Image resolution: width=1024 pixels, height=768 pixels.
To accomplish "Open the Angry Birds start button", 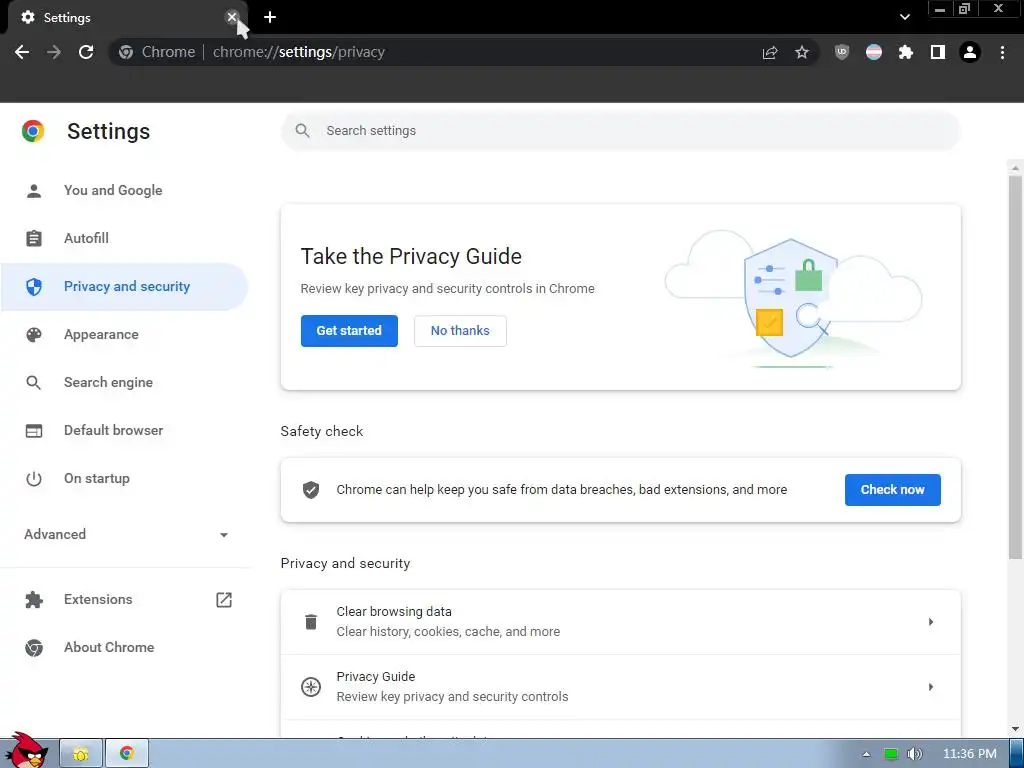I will coord(26,751).
